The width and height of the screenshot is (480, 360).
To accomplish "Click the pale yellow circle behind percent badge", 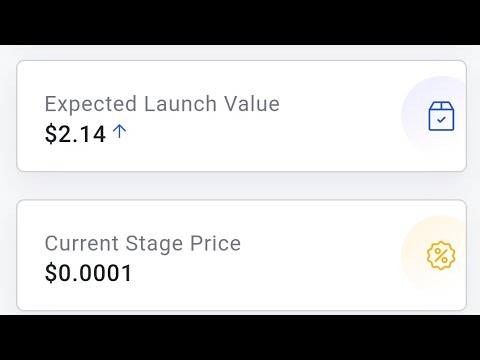I will pyautogui.click(x=434, y=255).
